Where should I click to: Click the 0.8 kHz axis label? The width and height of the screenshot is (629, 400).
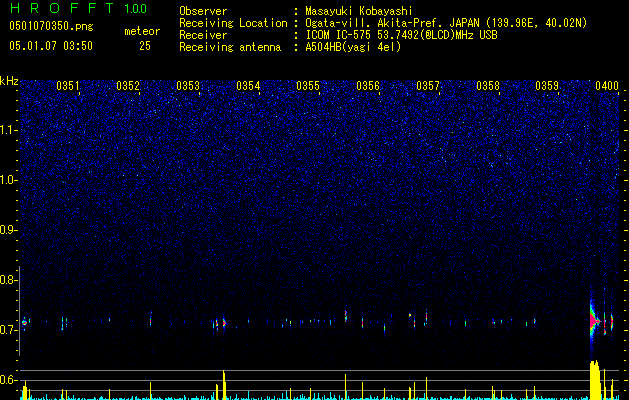(9, 280)
